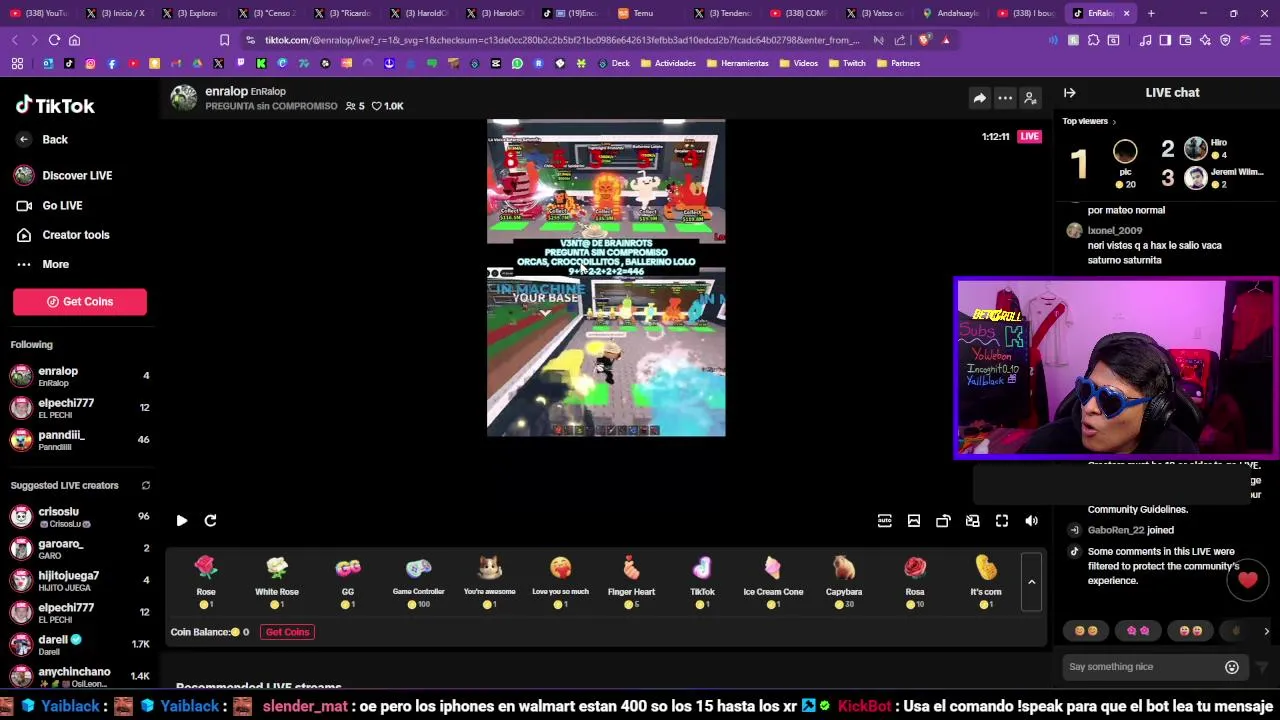Click the image mode player icon
The width and height of the screenshot is (1280, 720).
pyautogui.click(x=913, y=520)
